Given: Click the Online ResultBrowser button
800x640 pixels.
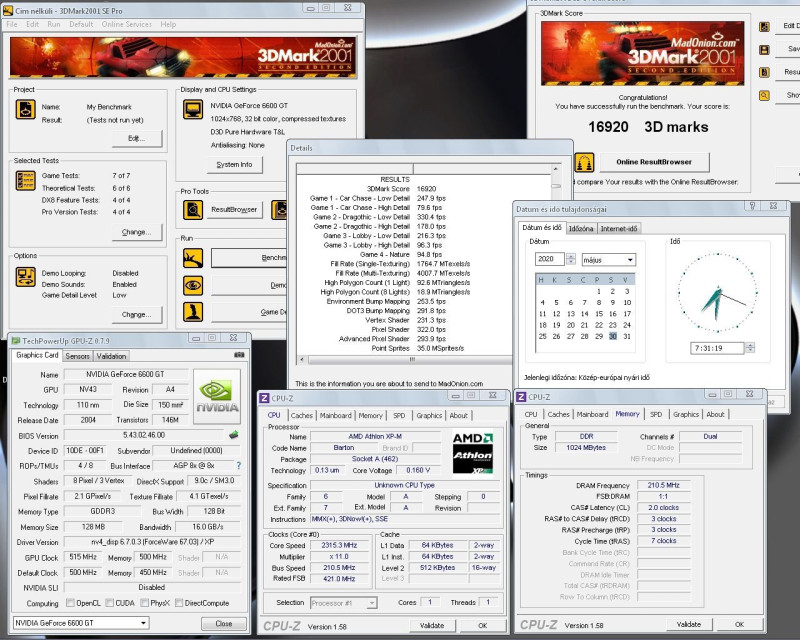Looking at the screenshot, I should (x=654, y=162).
